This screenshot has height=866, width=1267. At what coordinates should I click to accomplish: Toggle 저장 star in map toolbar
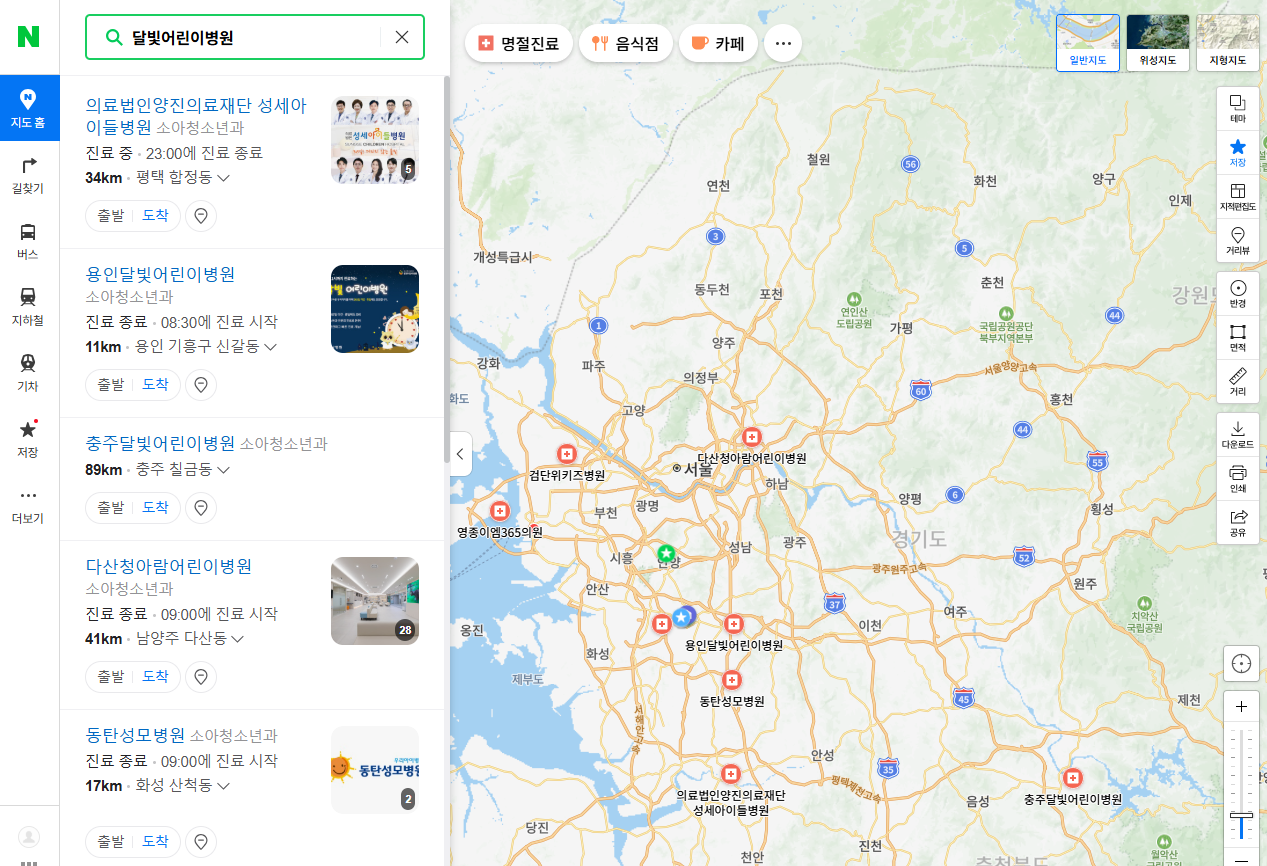(x=1238, y=153)
